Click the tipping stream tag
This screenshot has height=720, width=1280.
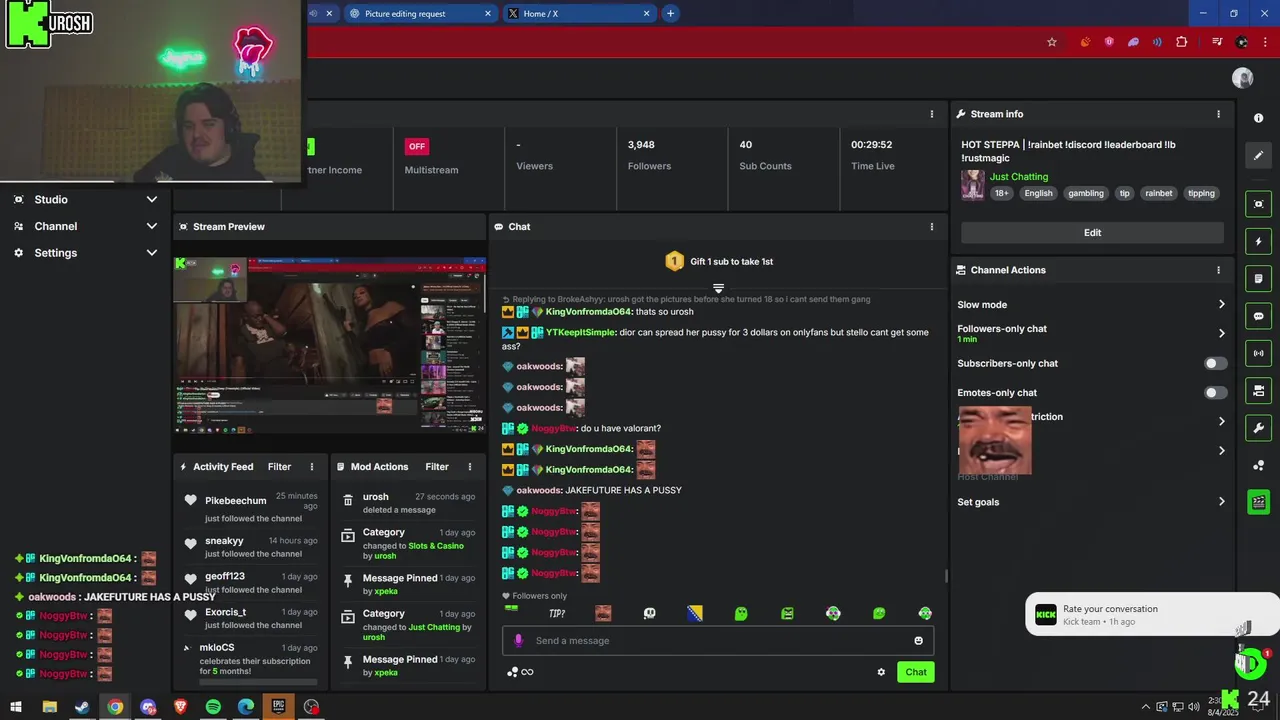point(1201,193)
